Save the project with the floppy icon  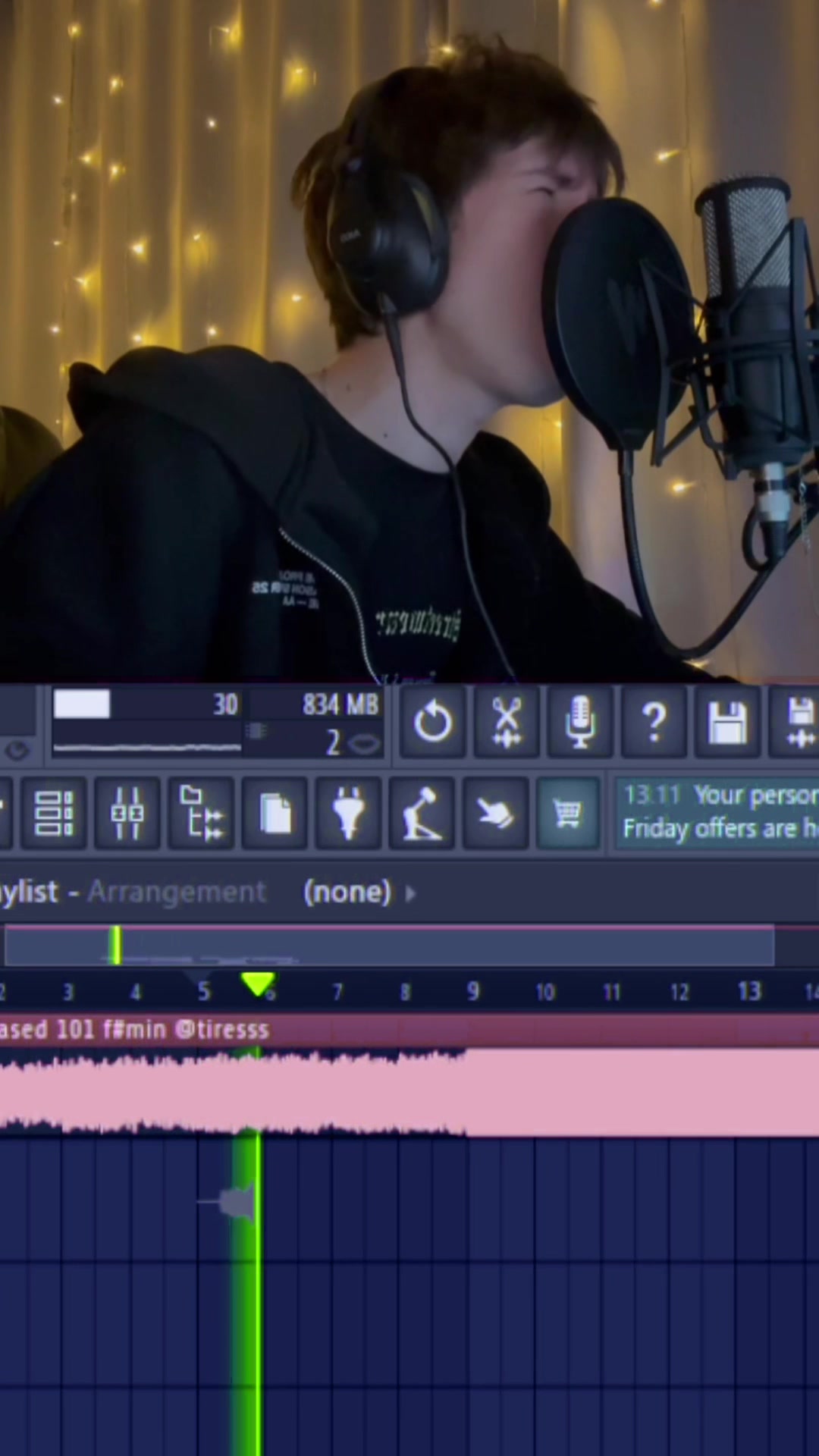coord(726,721)
